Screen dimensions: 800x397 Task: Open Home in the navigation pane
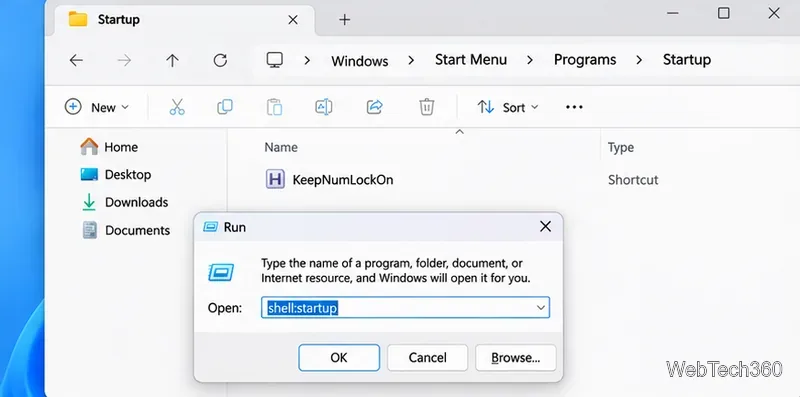click(x=121, y=147)
